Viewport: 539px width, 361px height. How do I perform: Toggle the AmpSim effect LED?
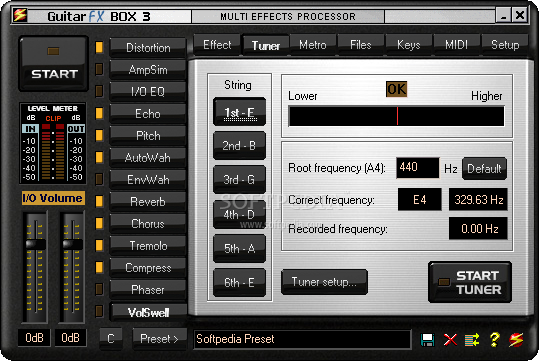(x=99, y=69)
